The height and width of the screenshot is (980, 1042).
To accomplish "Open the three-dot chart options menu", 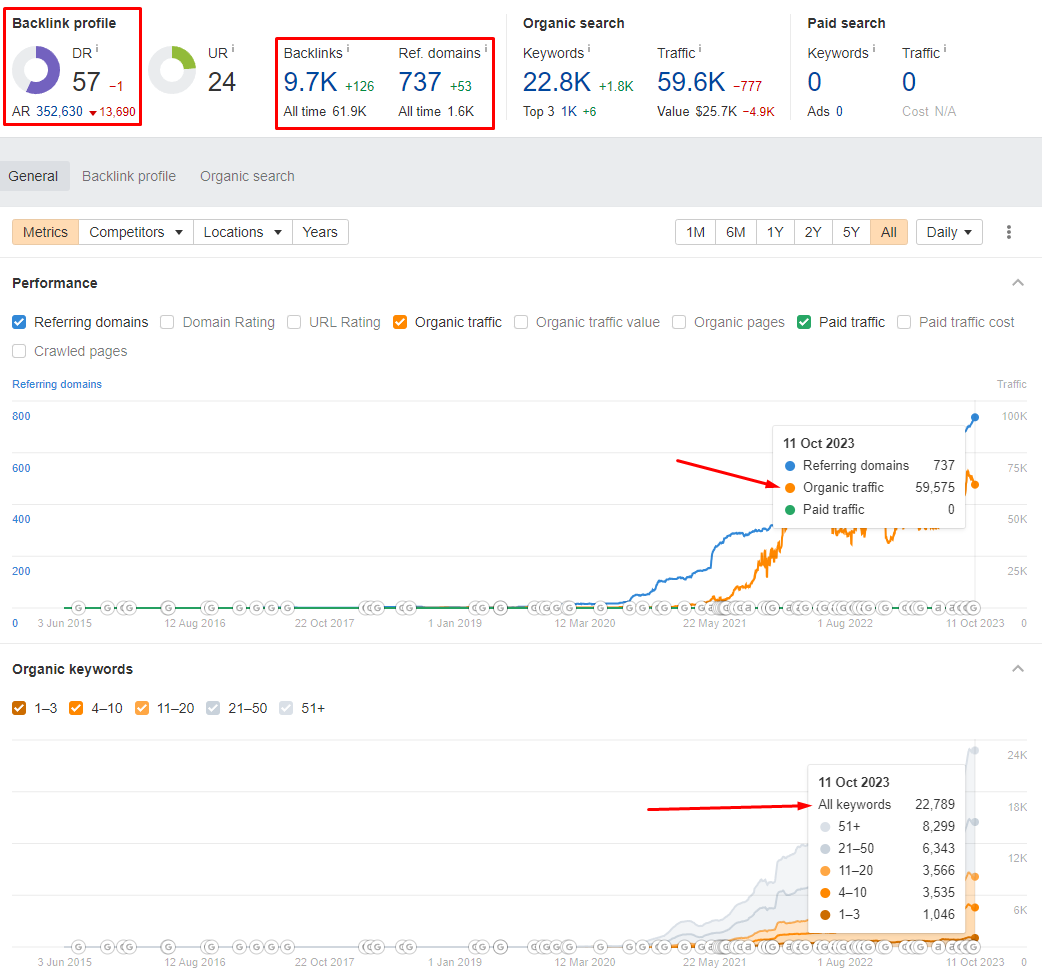I will pyautogui.click(x=1009, y=232).
